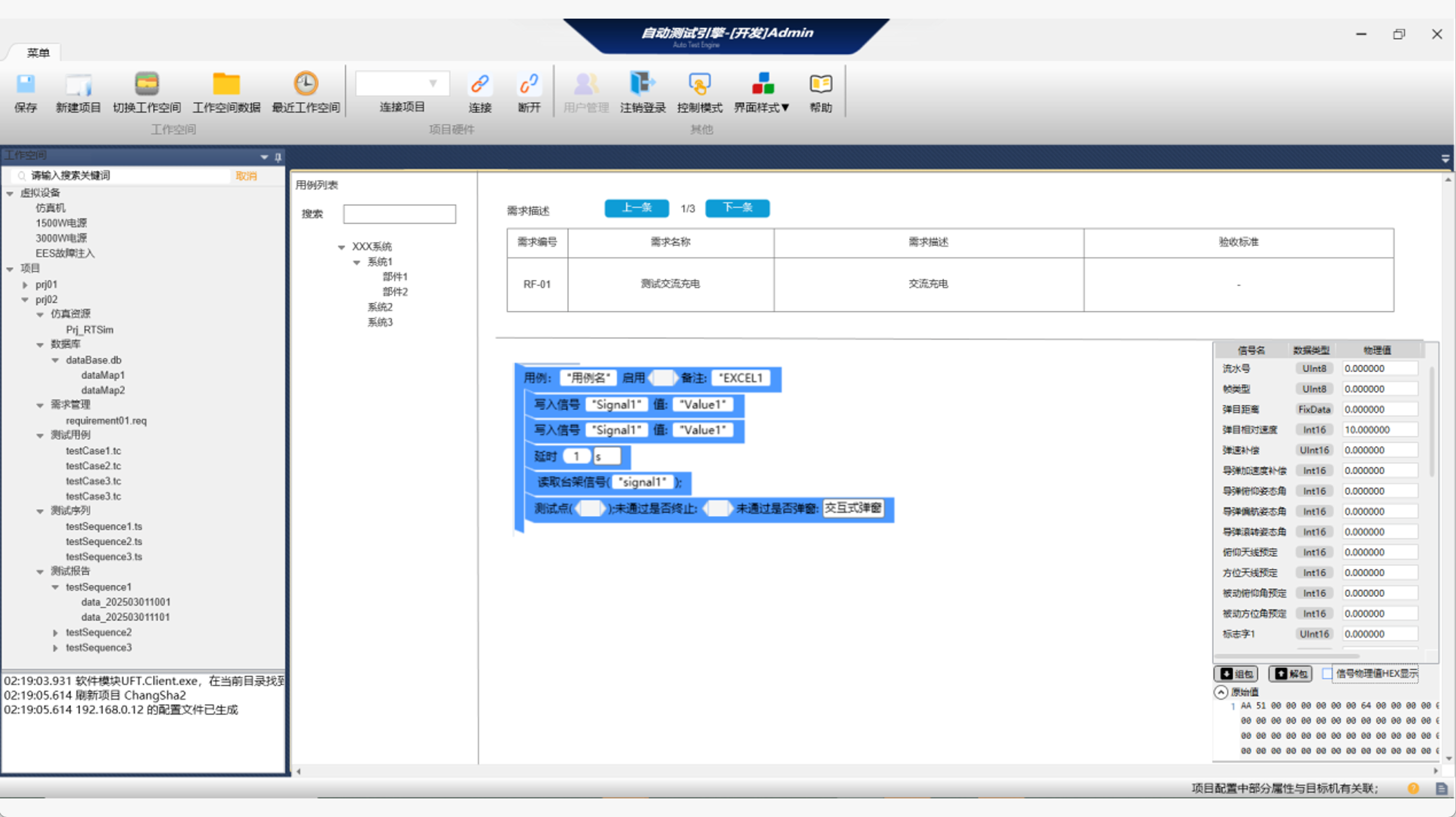Toggle the stop-on-failure (未通过是否终止) slot in the test point block

[717, 508]
